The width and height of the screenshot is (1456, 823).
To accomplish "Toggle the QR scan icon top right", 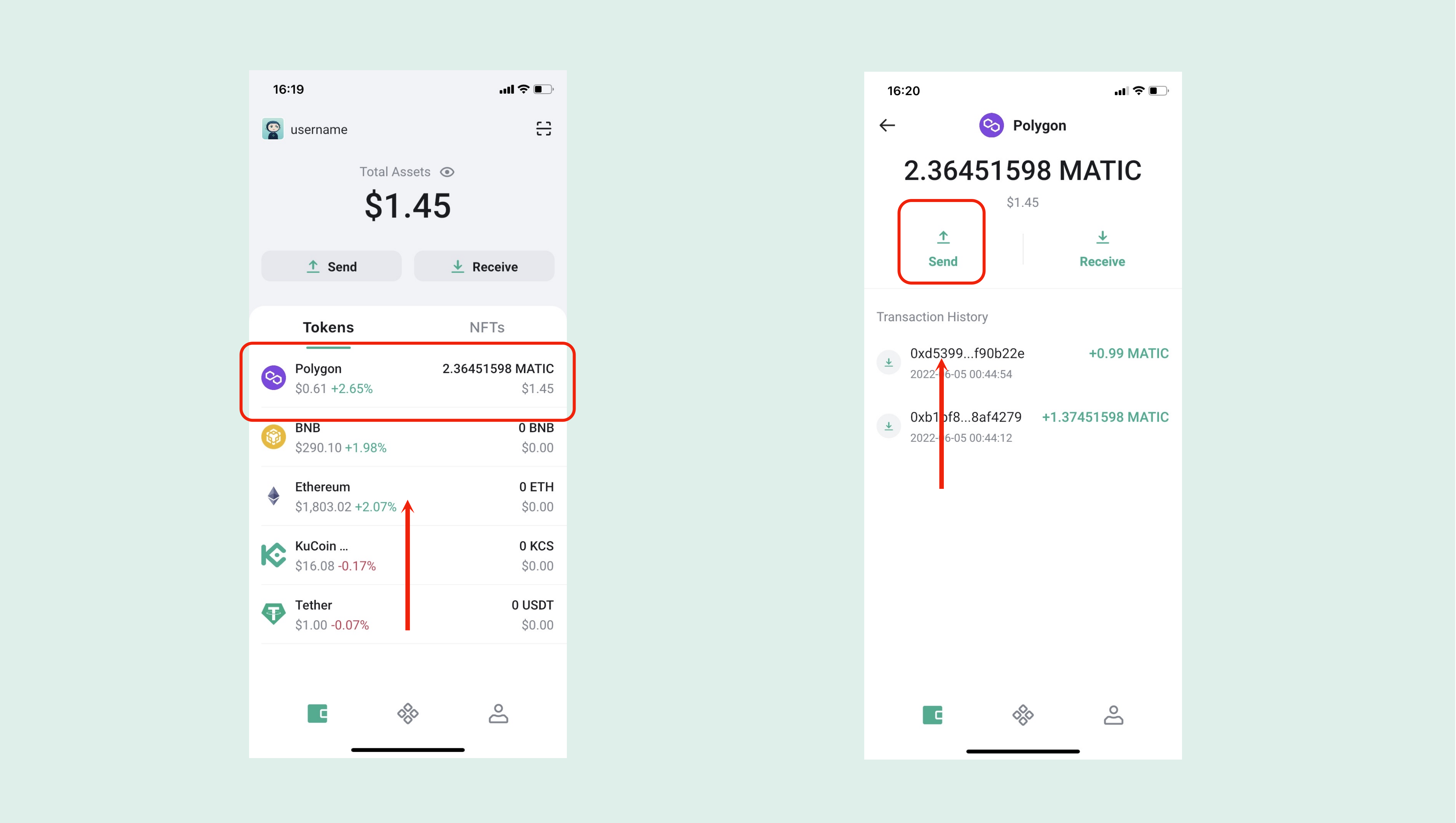I will click(x=544, y=129).
